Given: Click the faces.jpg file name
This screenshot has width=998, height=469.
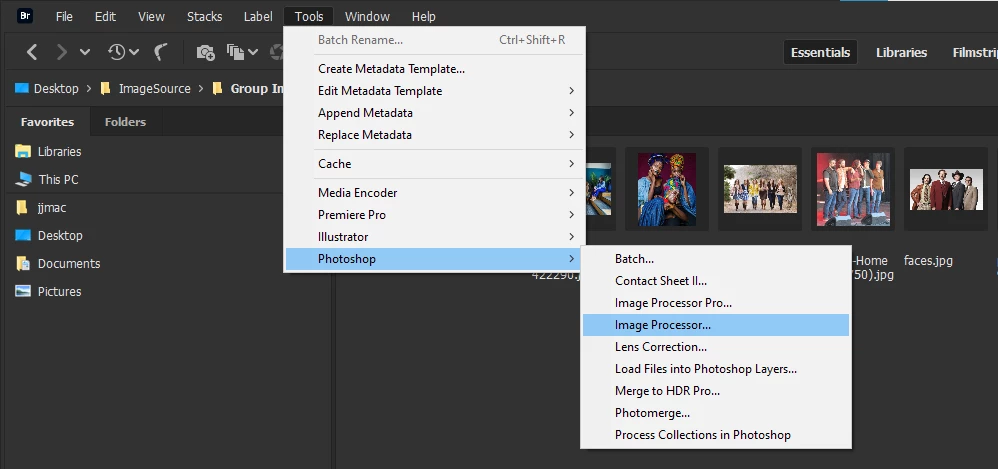Looking at the screenshot, I should [928, 261].
